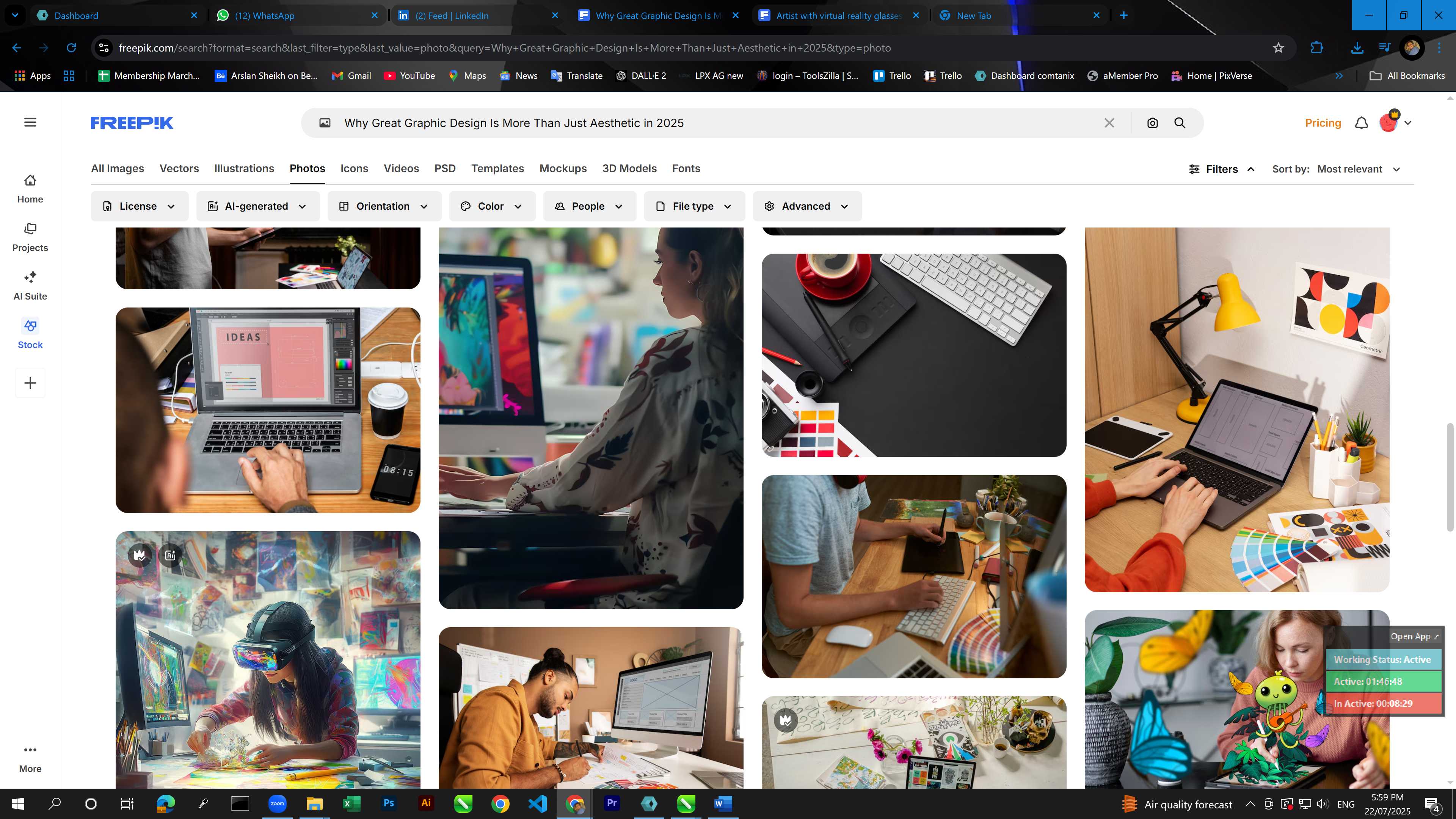The image size is (1456, 819).
Task: Open More options in the sidebar
Action: tap(30, 758)
